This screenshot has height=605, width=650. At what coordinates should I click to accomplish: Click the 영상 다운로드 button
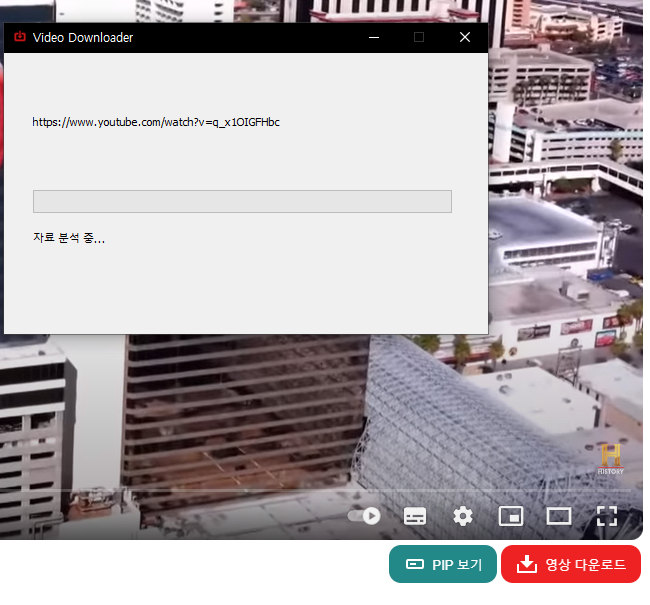tap(571, 564)
